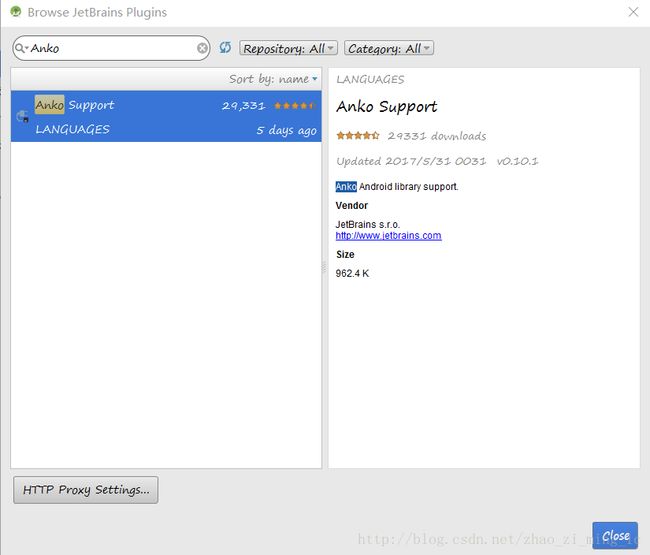Screen dimensions: 650x555
Task: Reload the plugin list
Action: pos(225,48)
